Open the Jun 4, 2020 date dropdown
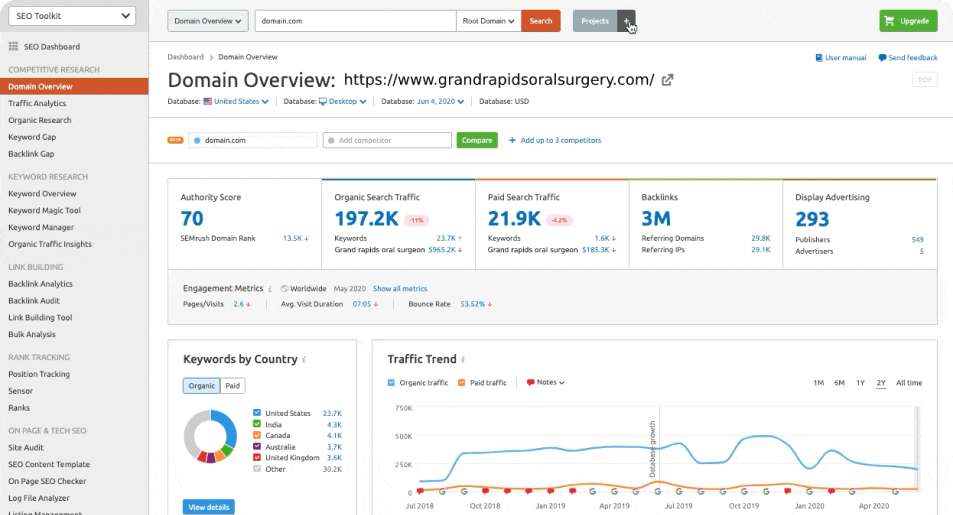 point(441,102)
